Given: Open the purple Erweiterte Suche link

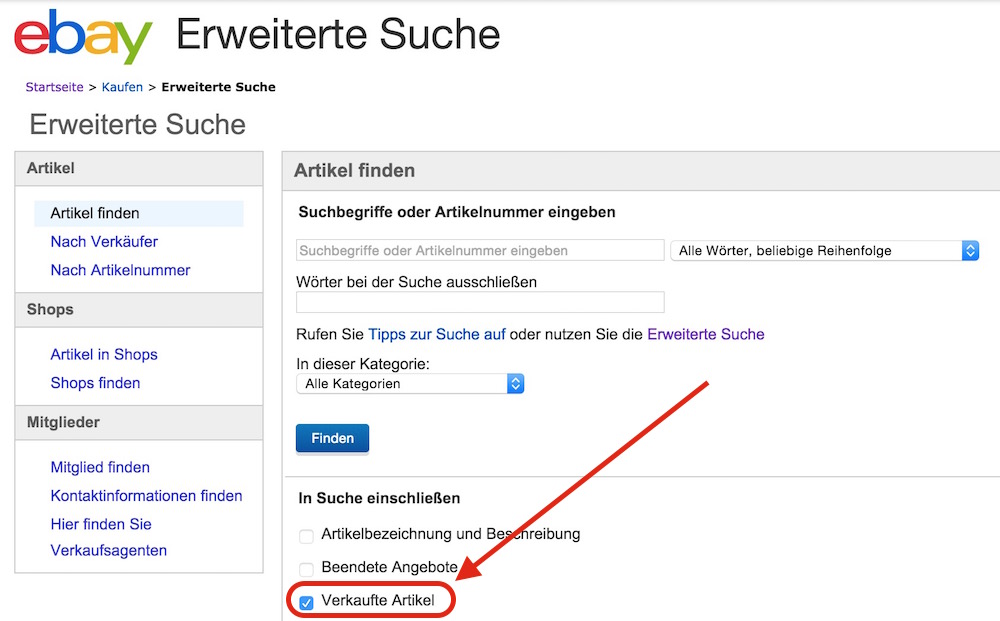Looking at the screenshot, I should [x=706, y=335].
